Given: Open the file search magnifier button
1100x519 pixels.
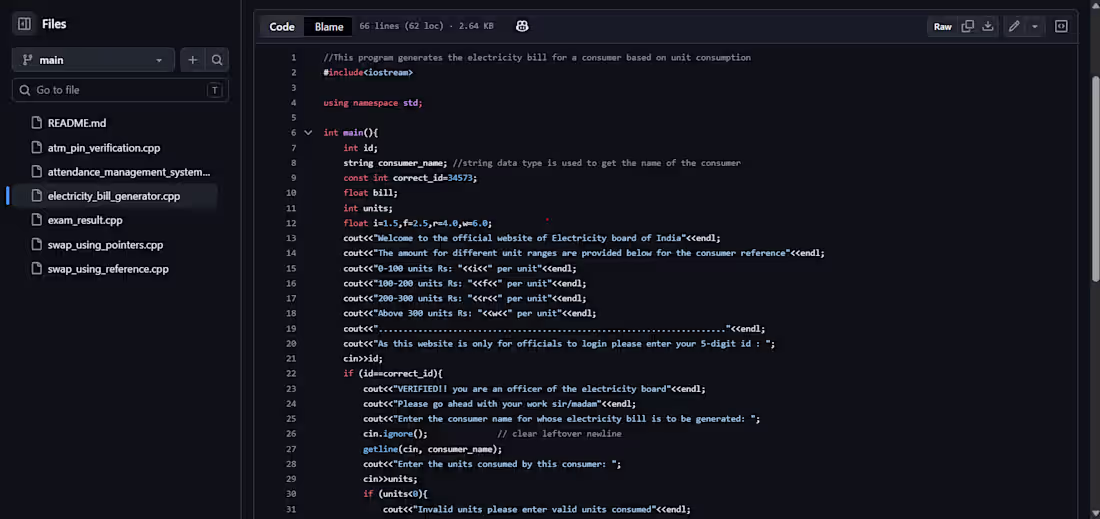Looking at the screenshot, I should (x=217, y=60).
